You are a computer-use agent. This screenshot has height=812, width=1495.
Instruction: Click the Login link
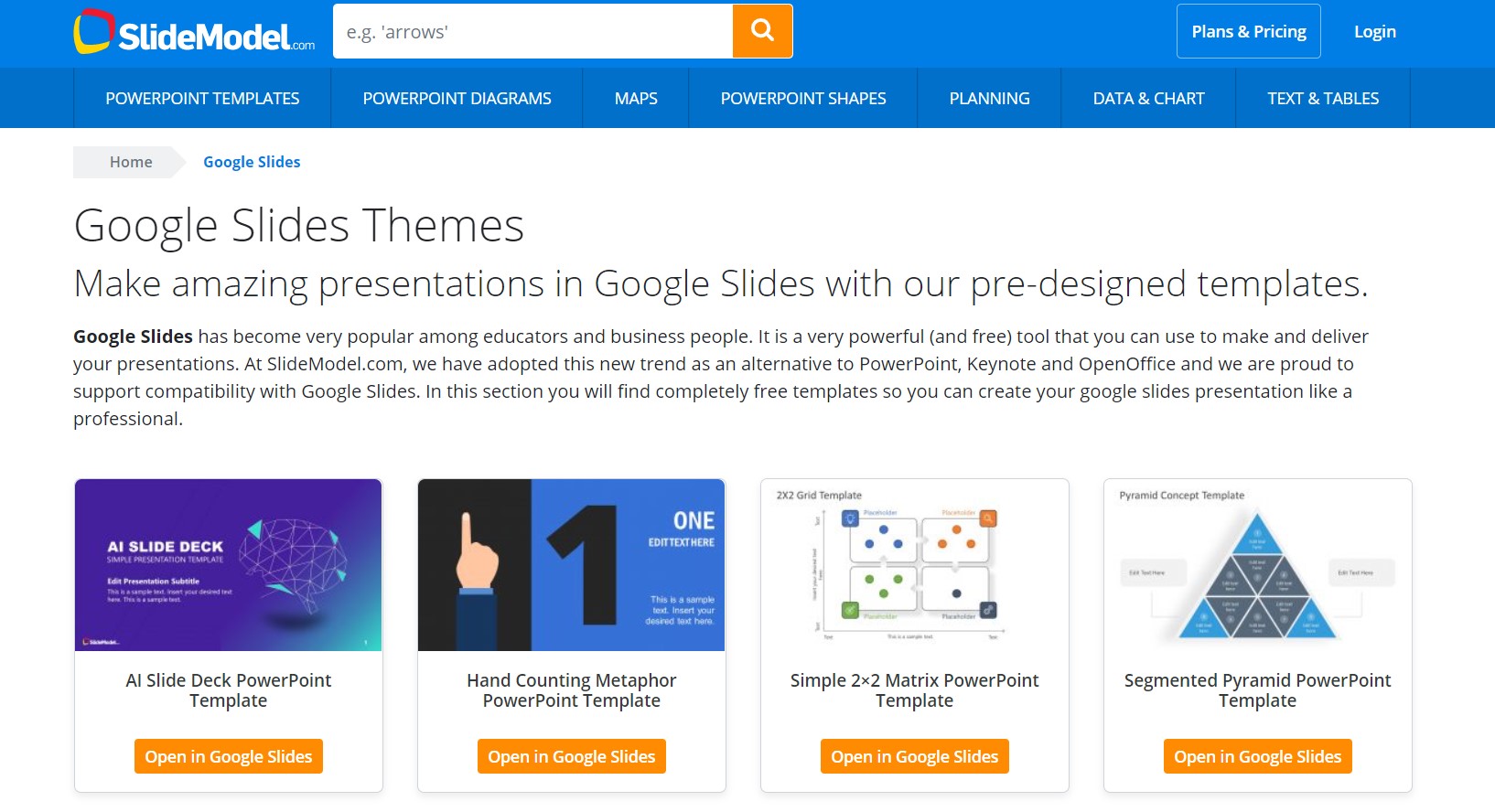pos(1375,31)
